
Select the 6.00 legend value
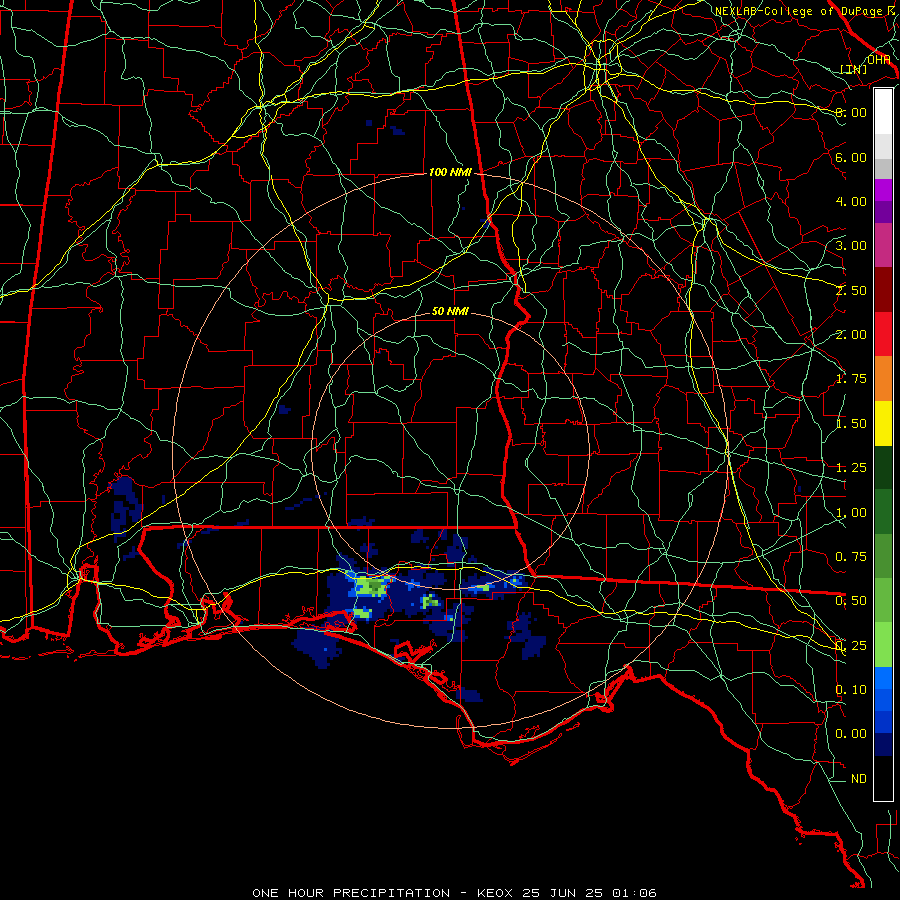click(851, 157)
